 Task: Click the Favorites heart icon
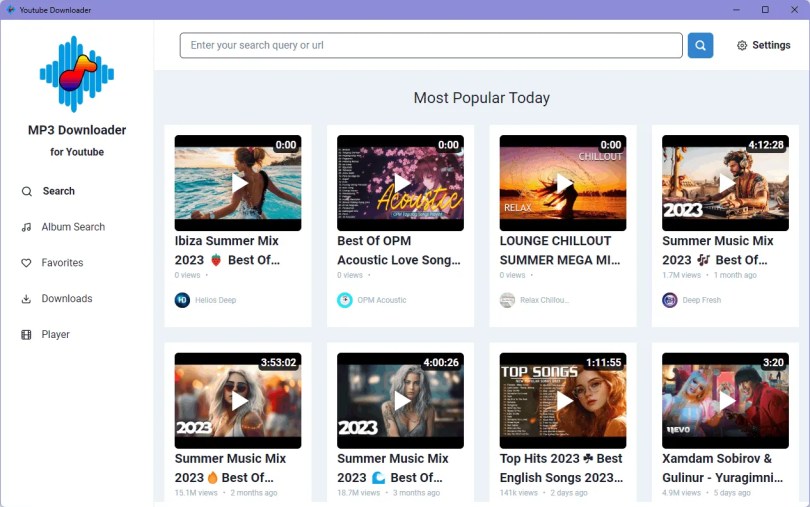point(26,263)
